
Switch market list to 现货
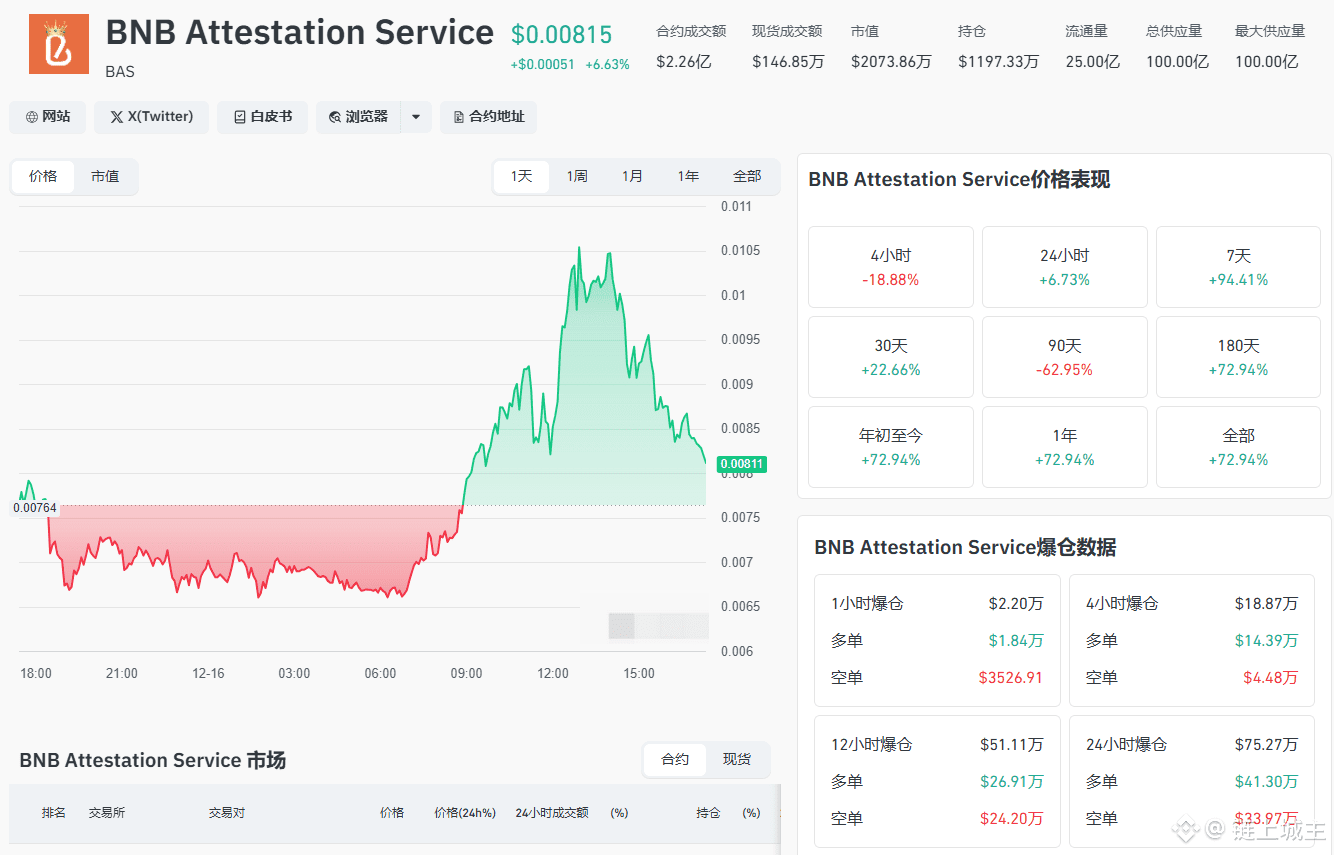(737, 759)
